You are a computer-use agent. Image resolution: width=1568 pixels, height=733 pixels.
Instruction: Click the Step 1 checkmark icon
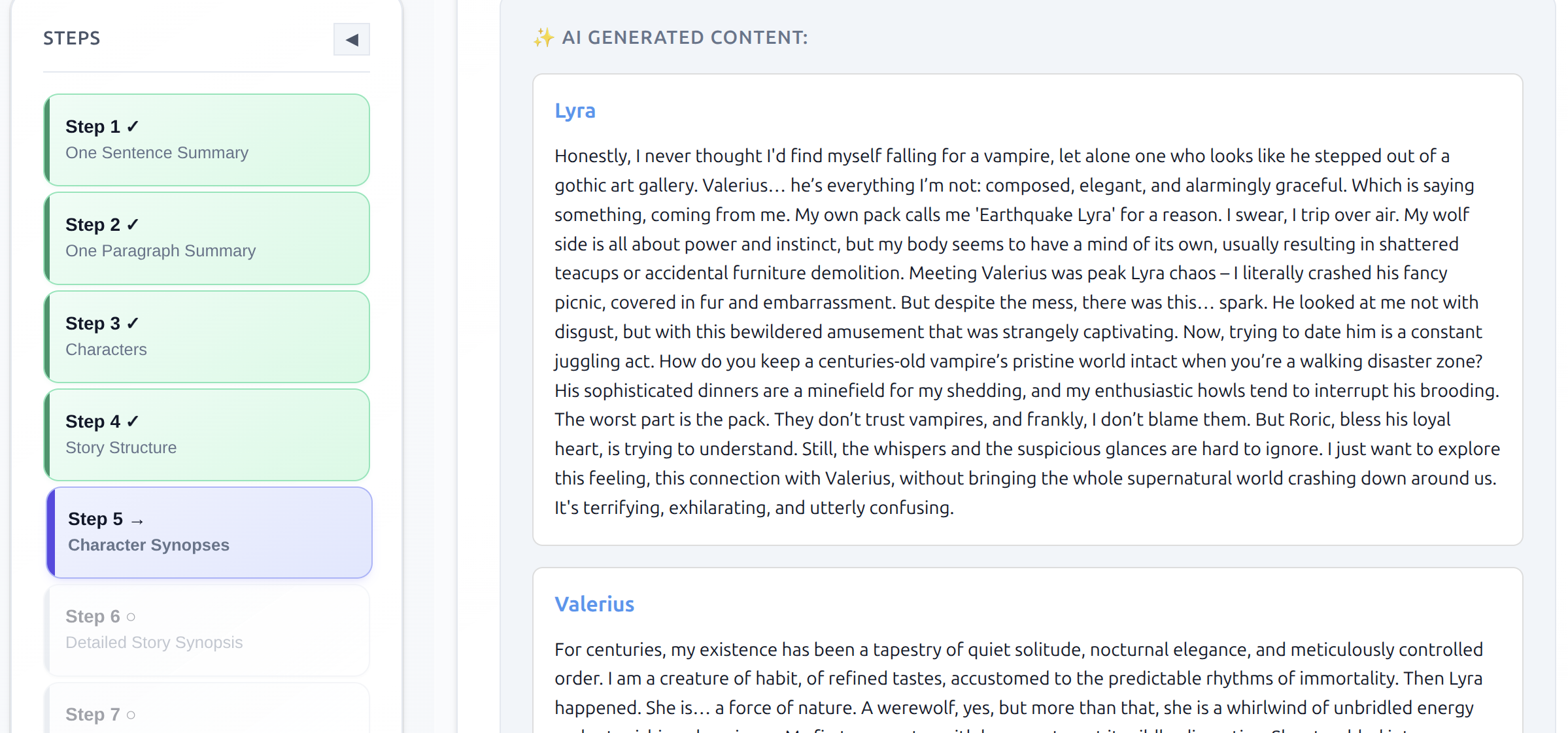tap(133, 126)
